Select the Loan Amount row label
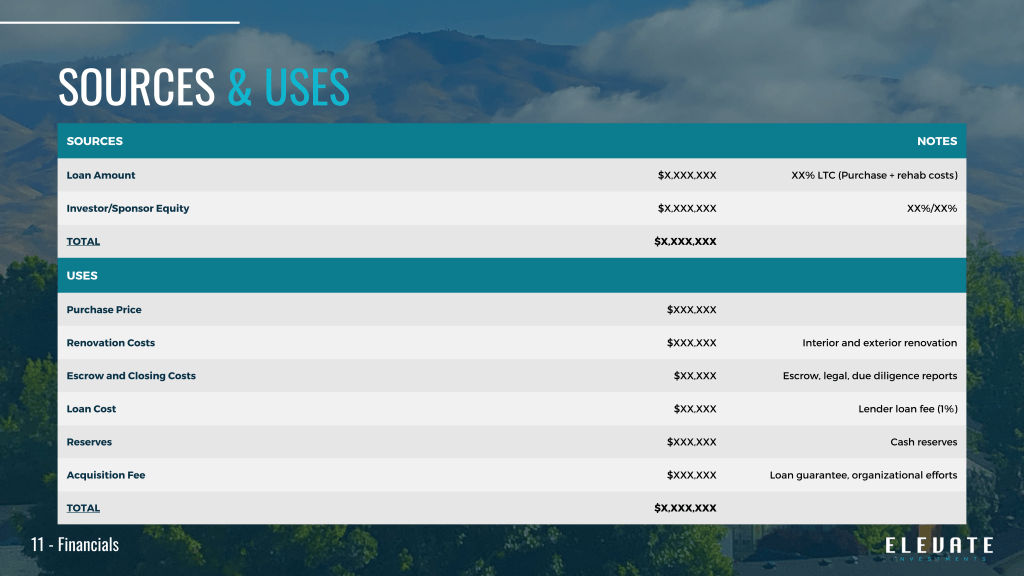Viewport: 1024px width, 576px height. [101, 175]
